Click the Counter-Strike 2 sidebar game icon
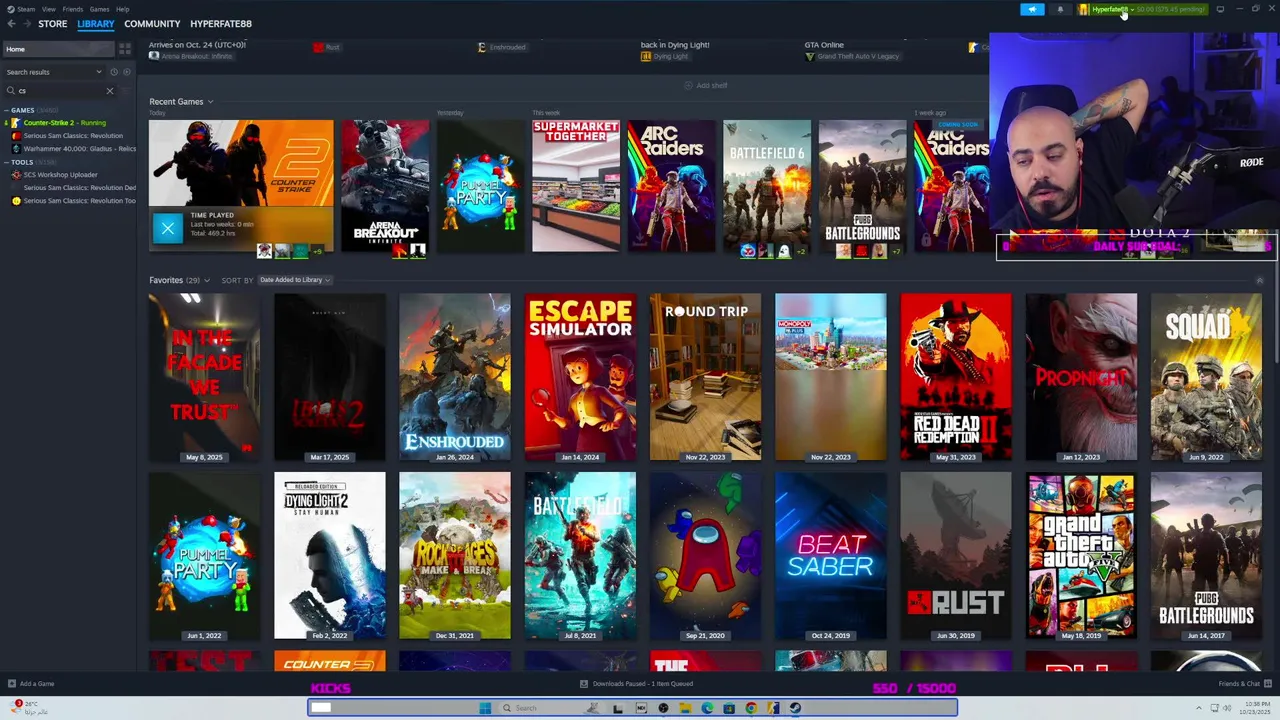The height and width of the screenshot is (720, 1280). [x=15, y=123]
